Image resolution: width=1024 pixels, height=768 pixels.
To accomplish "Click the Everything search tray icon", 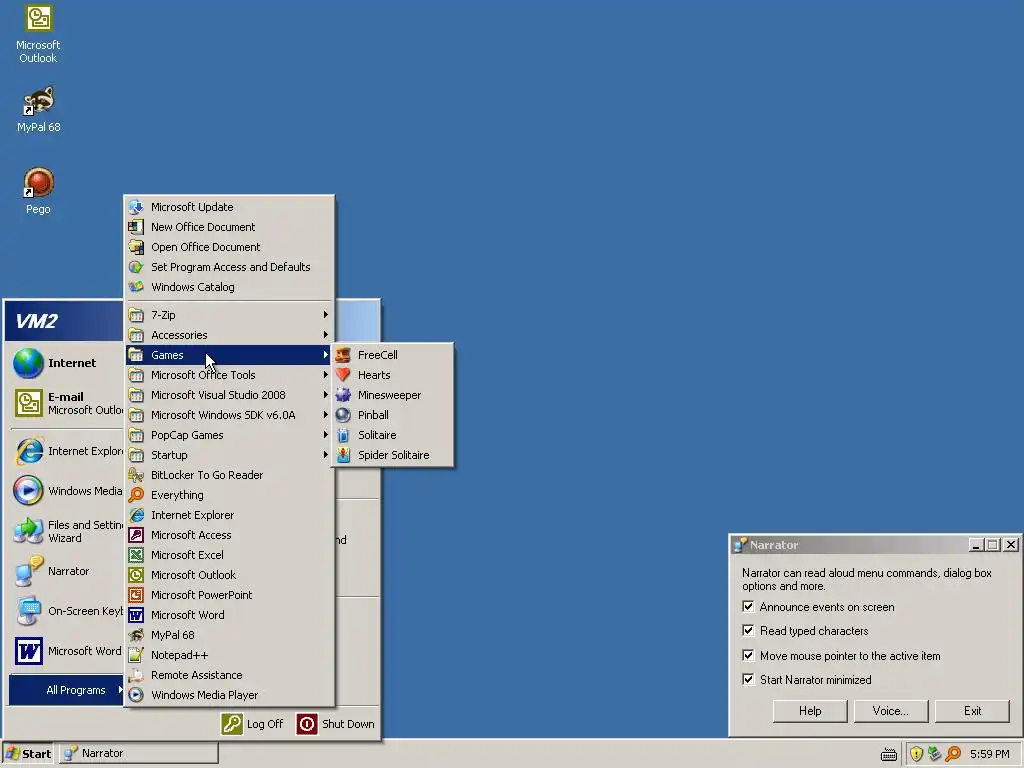I will tap(953, 754).
